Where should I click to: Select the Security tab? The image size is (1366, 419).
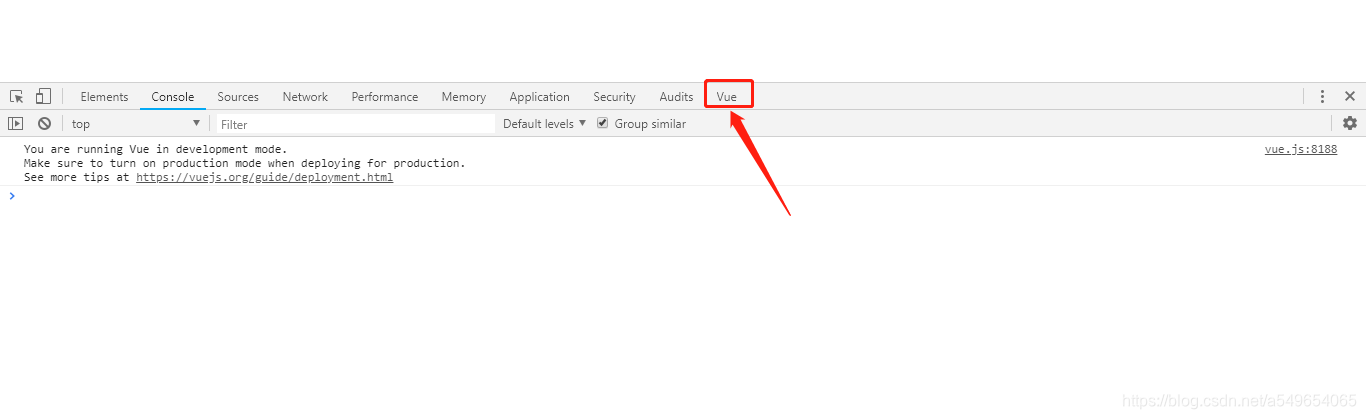614,97
